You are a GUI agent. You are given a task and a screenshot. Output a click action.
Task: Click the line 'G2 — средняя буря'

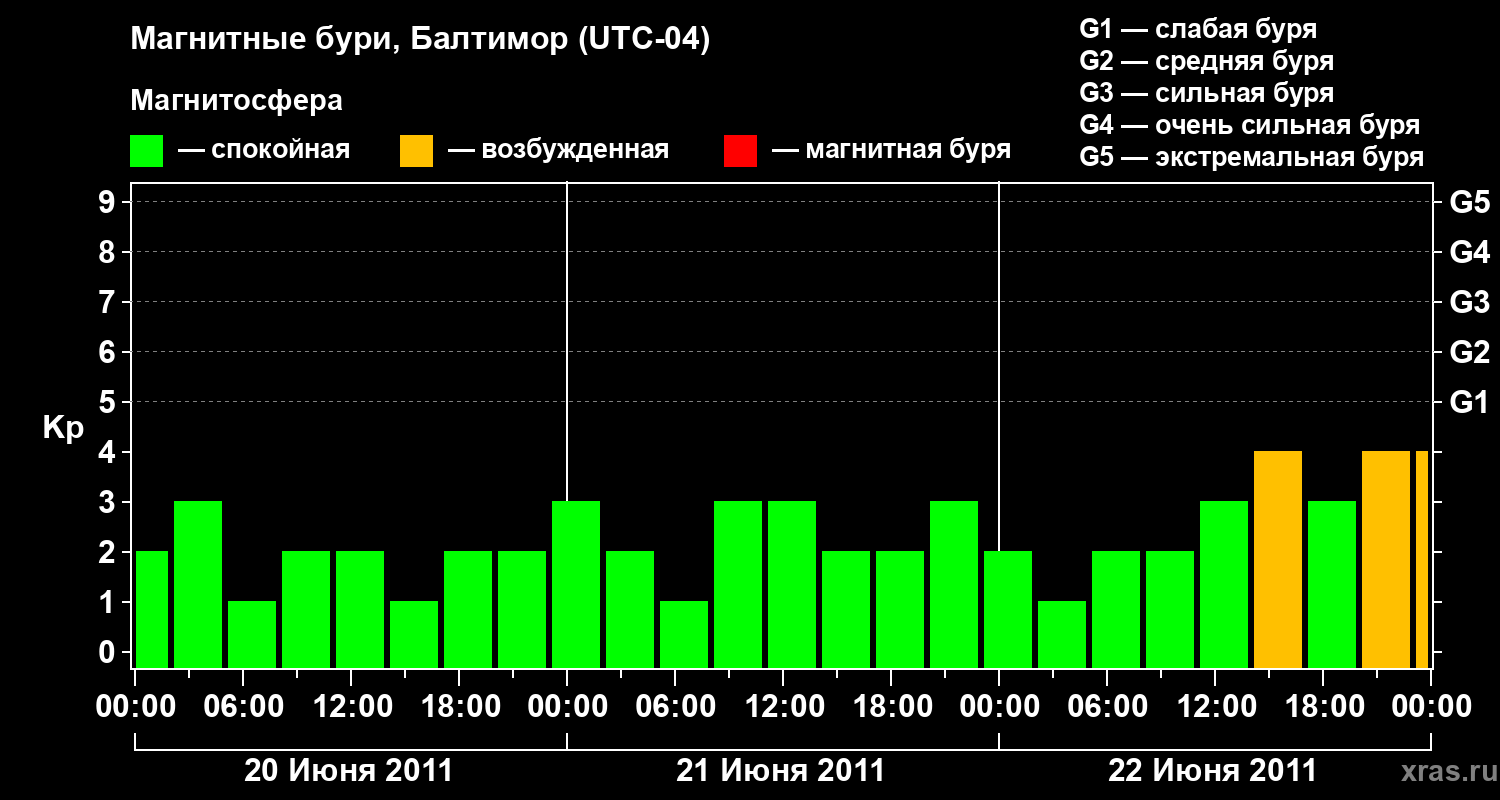1207,61
